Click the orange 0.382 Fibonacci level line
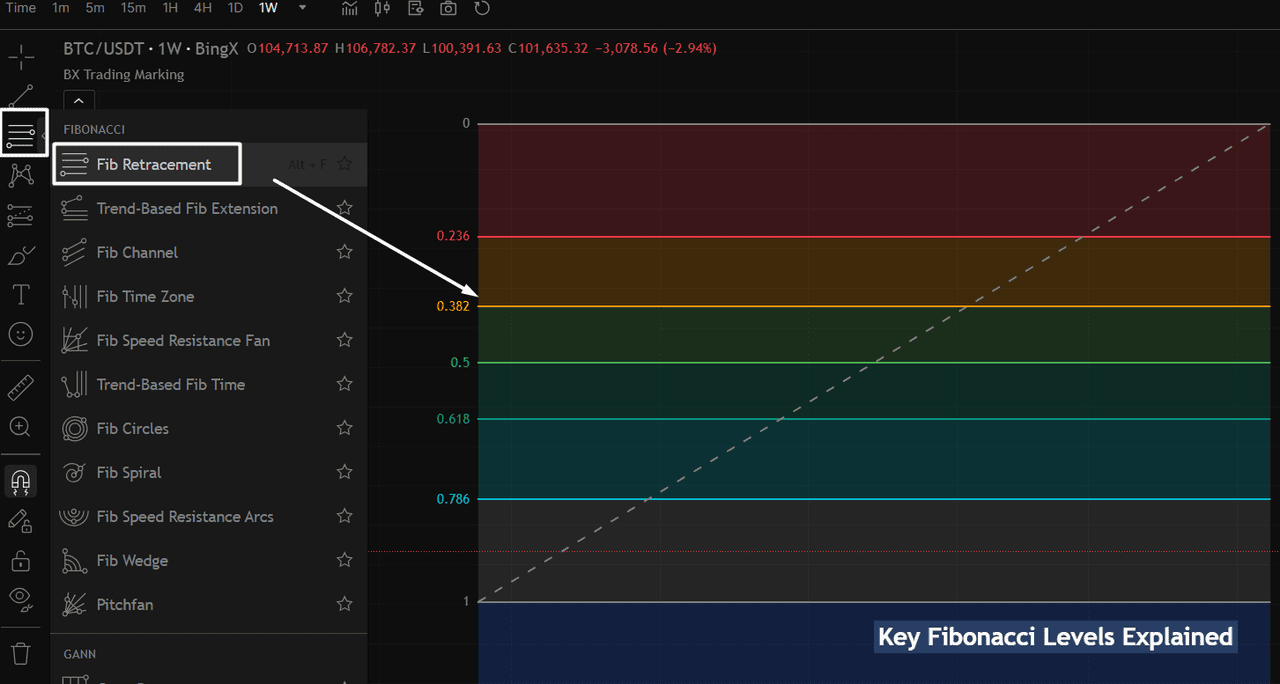The image size is (1280, 684). (x=800, y=306)
